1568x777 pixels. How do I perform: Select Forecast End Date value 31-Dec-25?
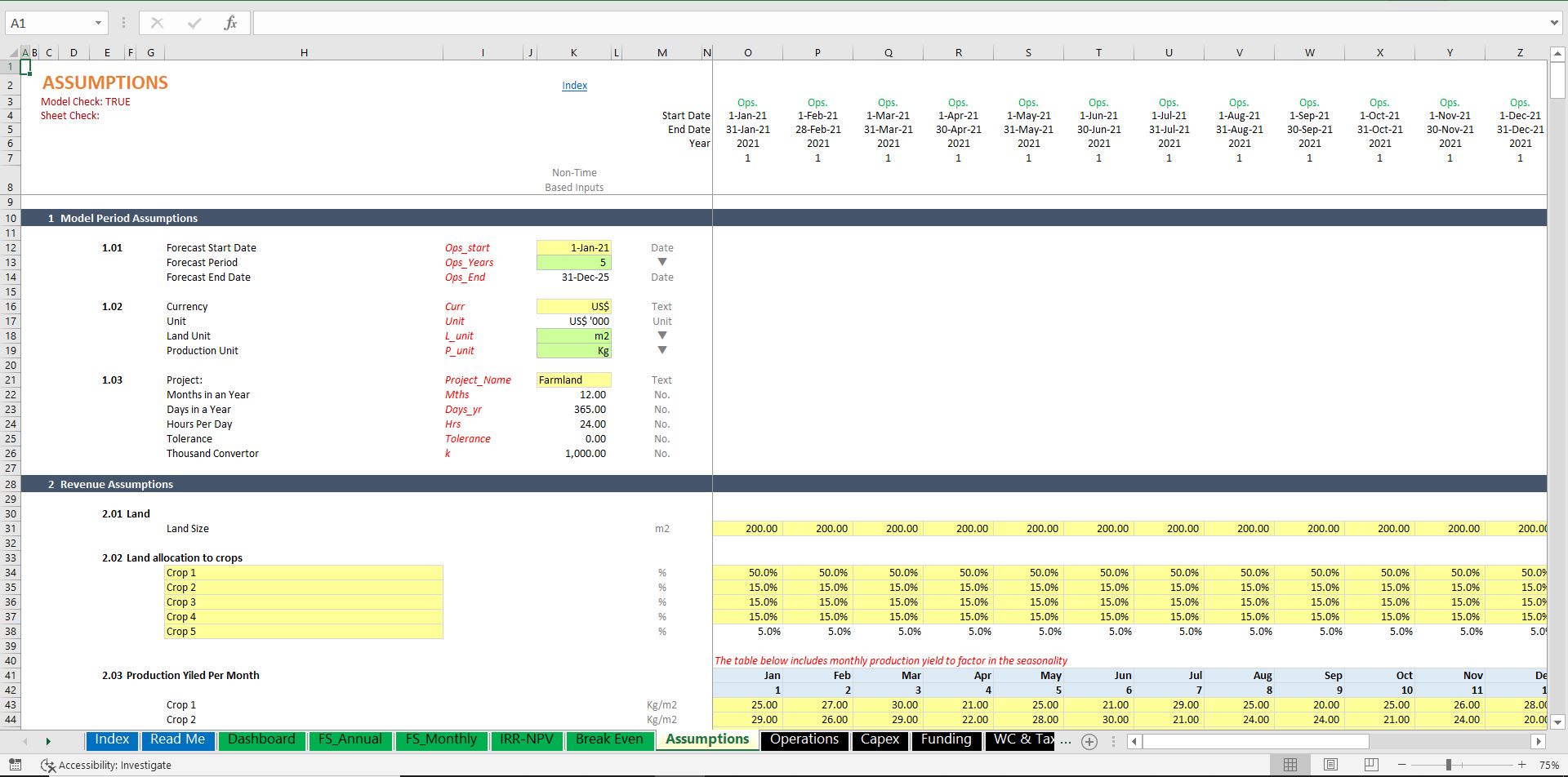585,277
